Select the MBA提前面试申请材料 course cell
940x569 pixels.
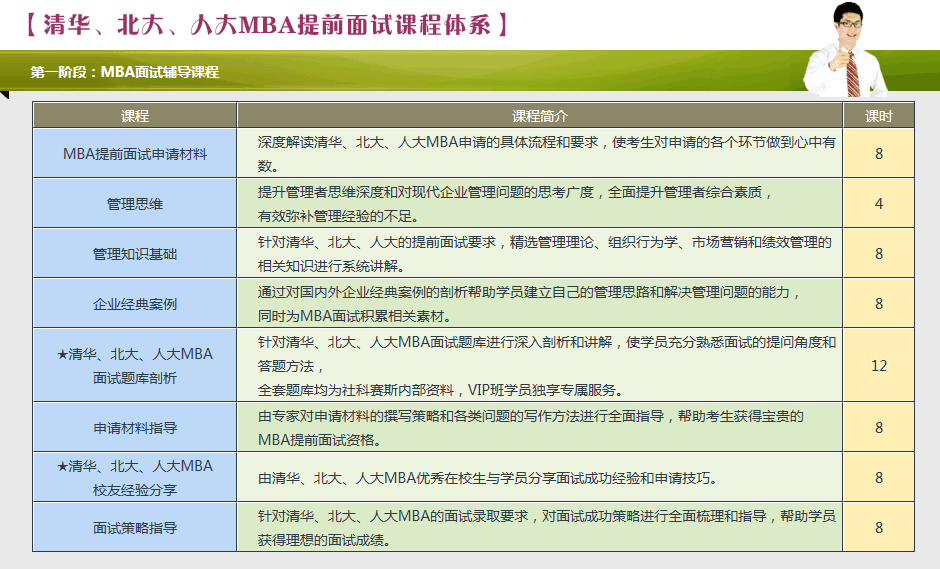pos(135,153)
